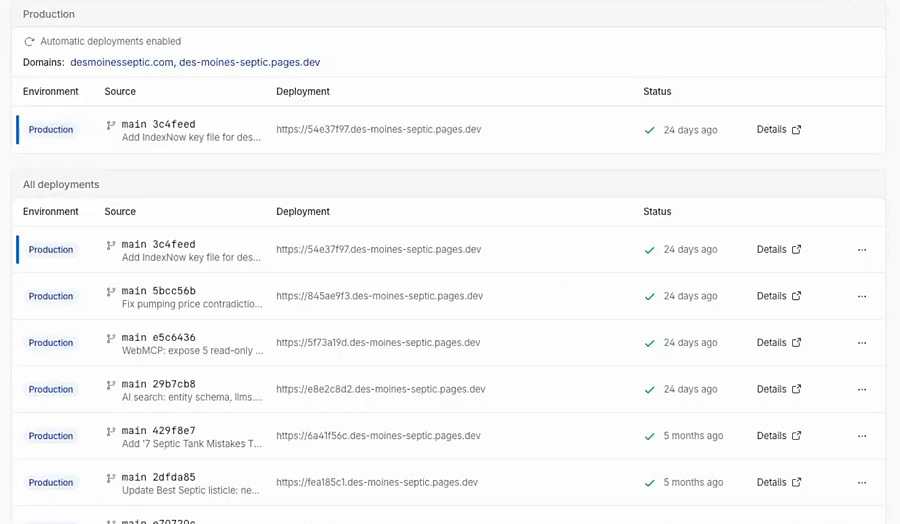Open the fea185c1 deployment URL
Image resolution: width=900 pixels, height=524 pixels.
point(377,482)
